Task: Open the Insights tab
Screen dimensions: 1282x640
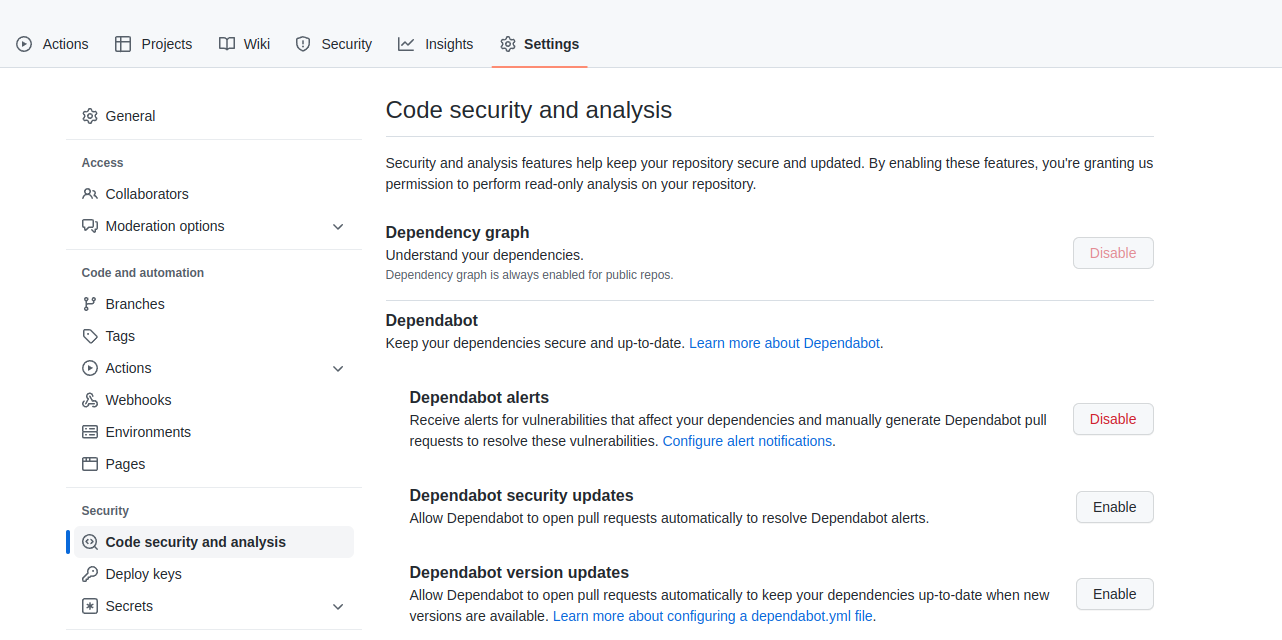Action: pyautogui.click(x=436, y=44)
